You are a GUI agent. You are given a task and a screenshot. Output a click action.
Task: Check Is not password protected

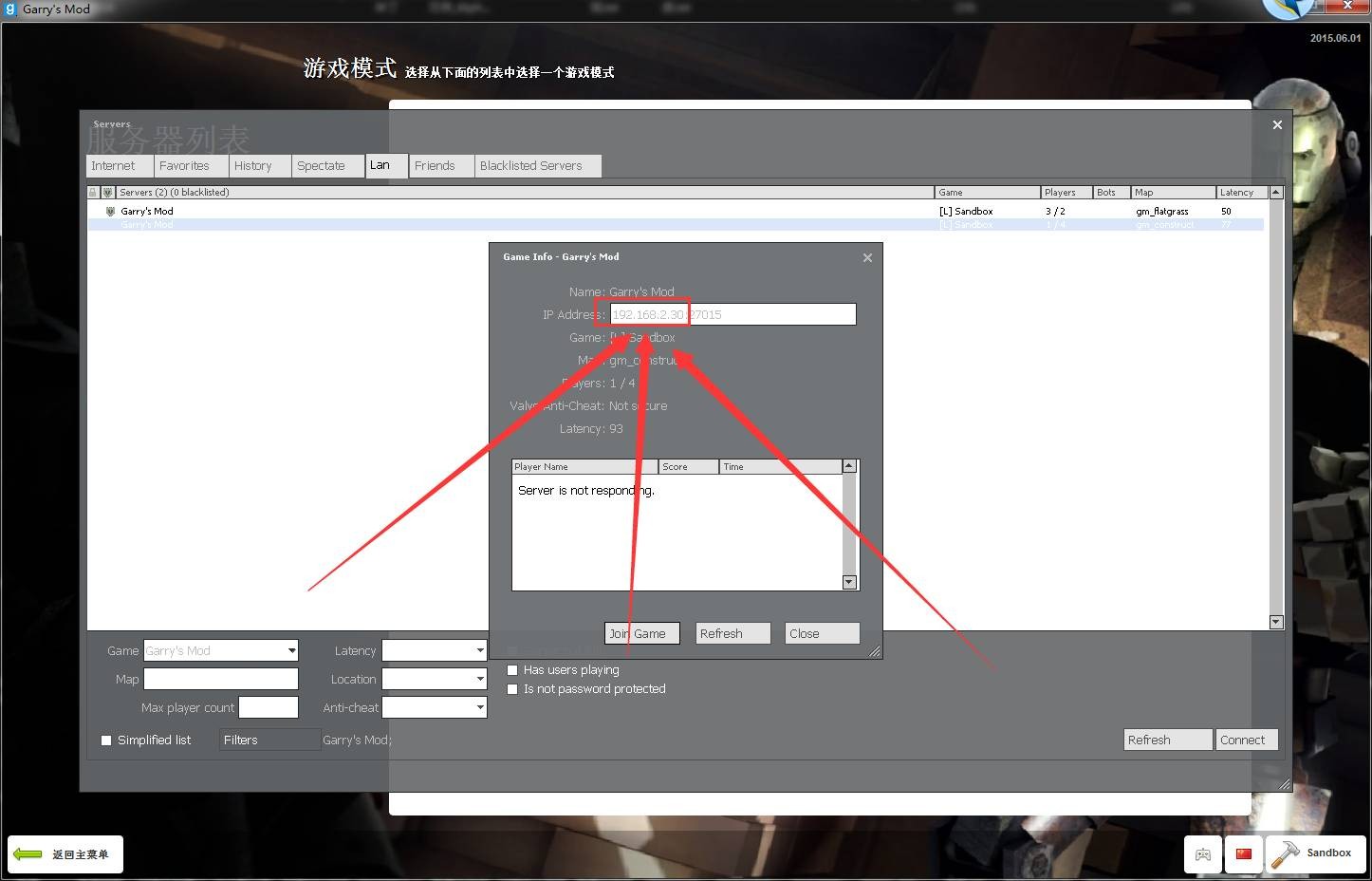pyautogui.click(x=513, y=688)
